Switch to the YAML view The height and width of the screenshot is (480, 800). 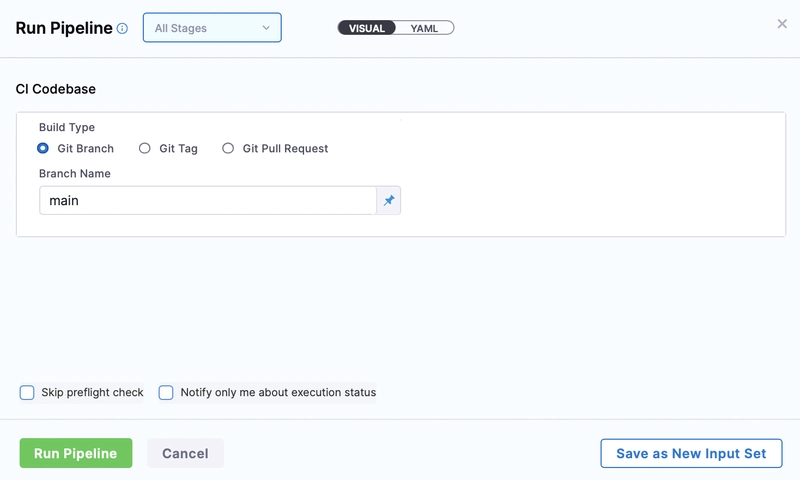pyautogui.click(x=425, y=28)
